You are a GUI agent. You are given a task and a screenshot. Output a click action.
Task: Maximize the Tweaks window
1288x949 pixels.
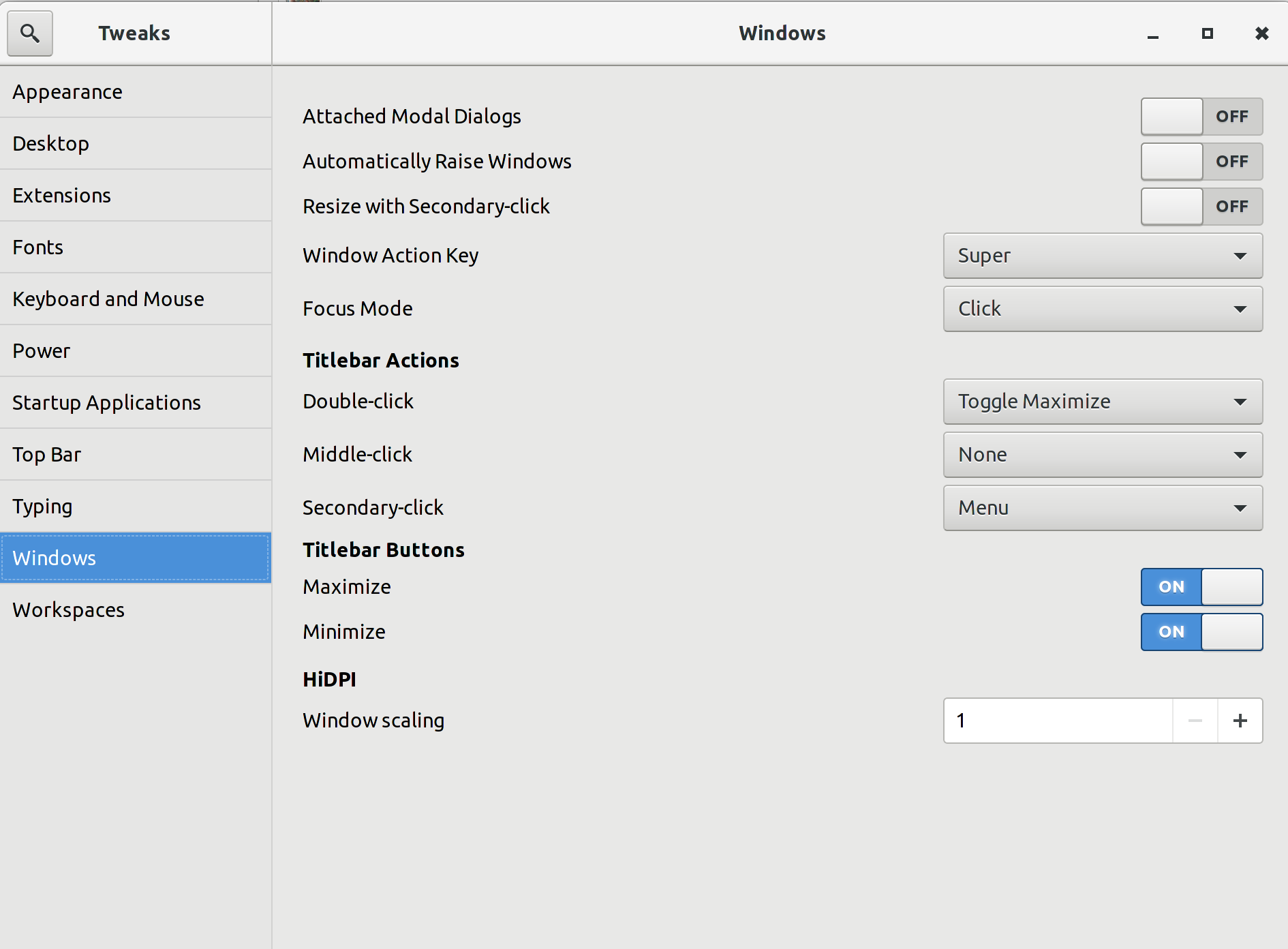click(x=1207, y=33)
